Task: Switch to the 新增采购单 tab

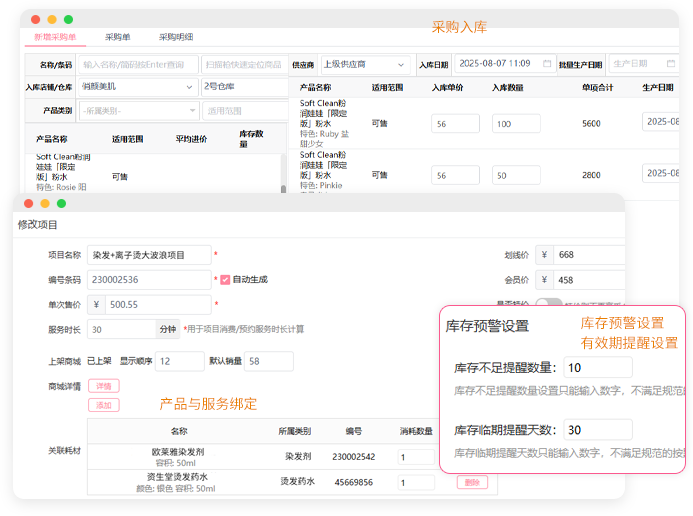Action: [x=55, y=37]
